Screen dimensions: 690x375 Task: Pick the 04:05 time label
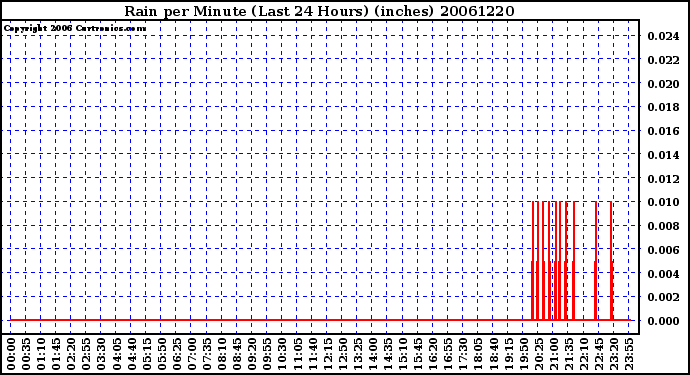click(116, 354)
